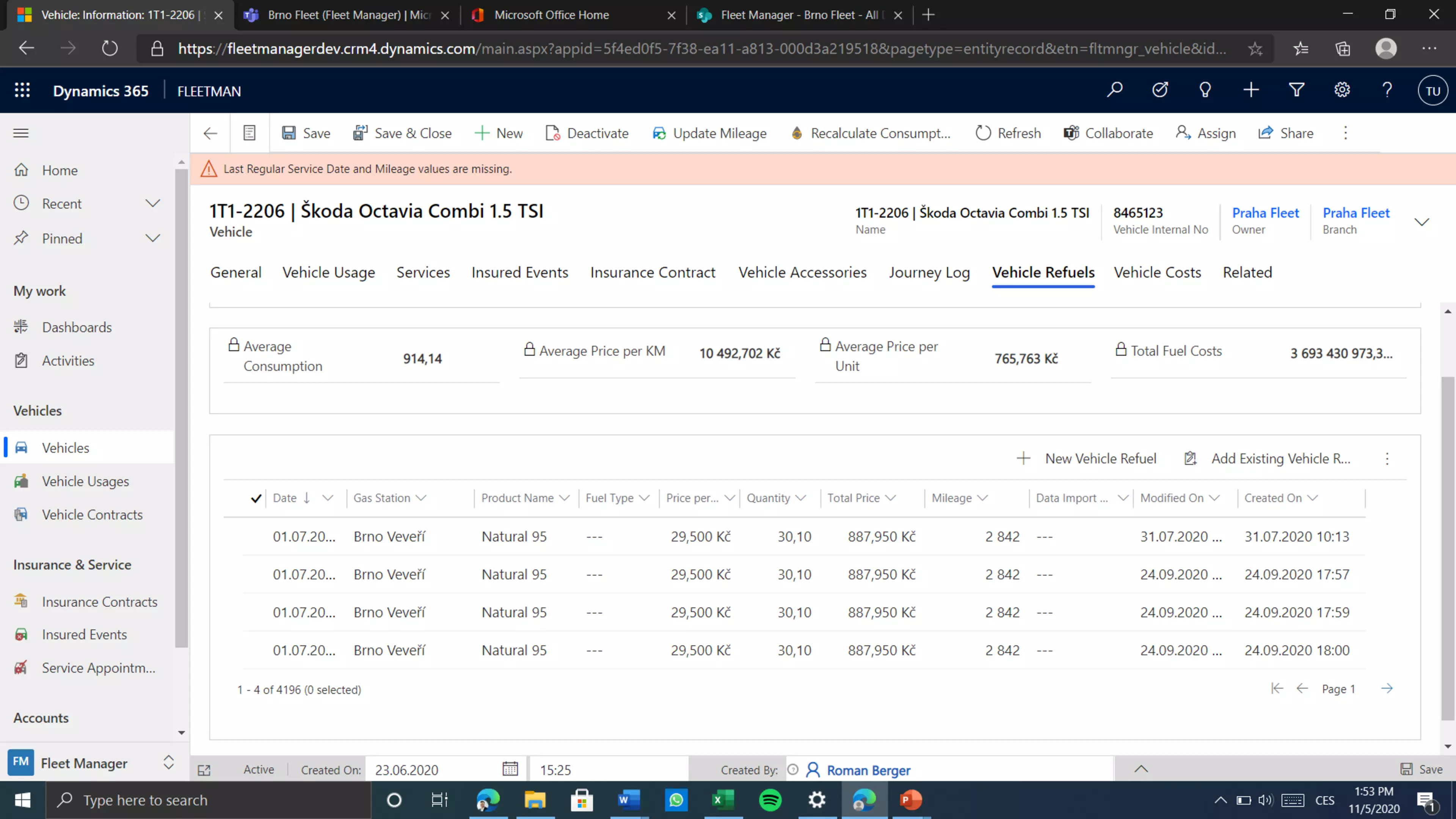Open Dashboards in the sidebar

tap(77, 327)
